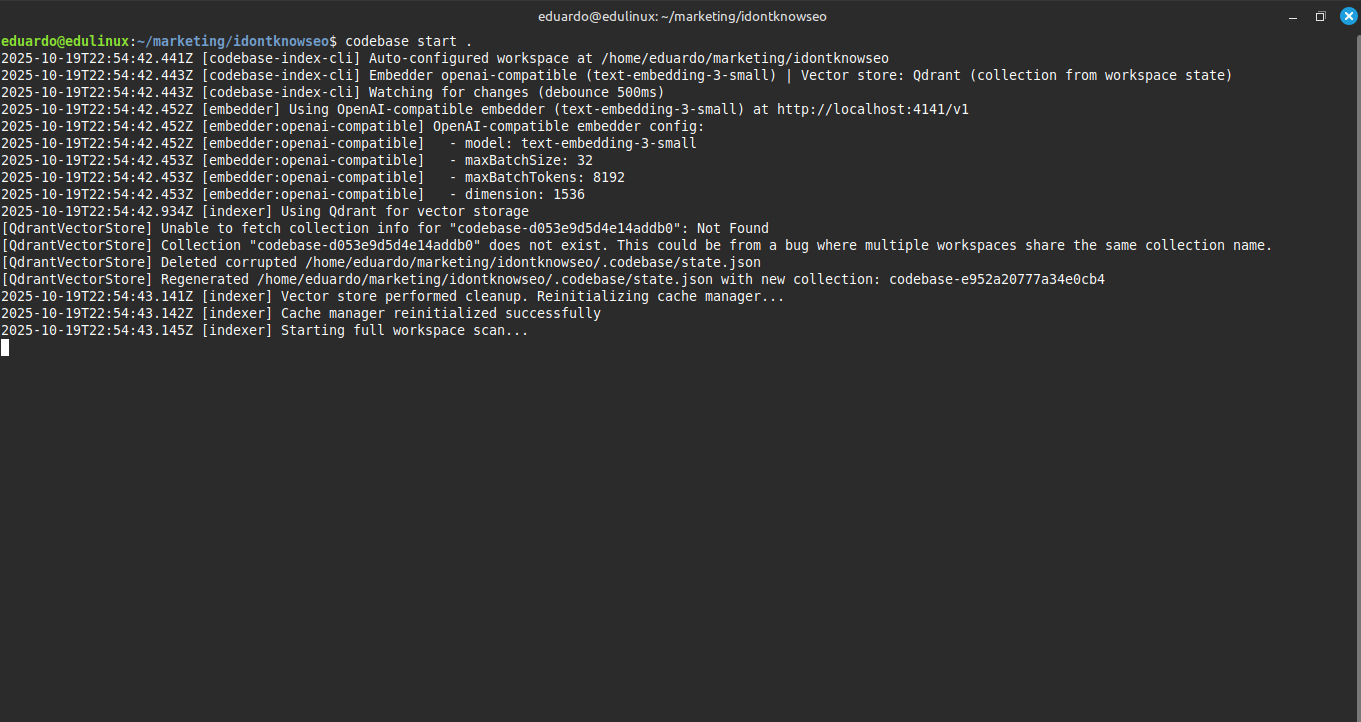Click the "maxBatchTokens: 8192" config line

click(x=544, y=177)
